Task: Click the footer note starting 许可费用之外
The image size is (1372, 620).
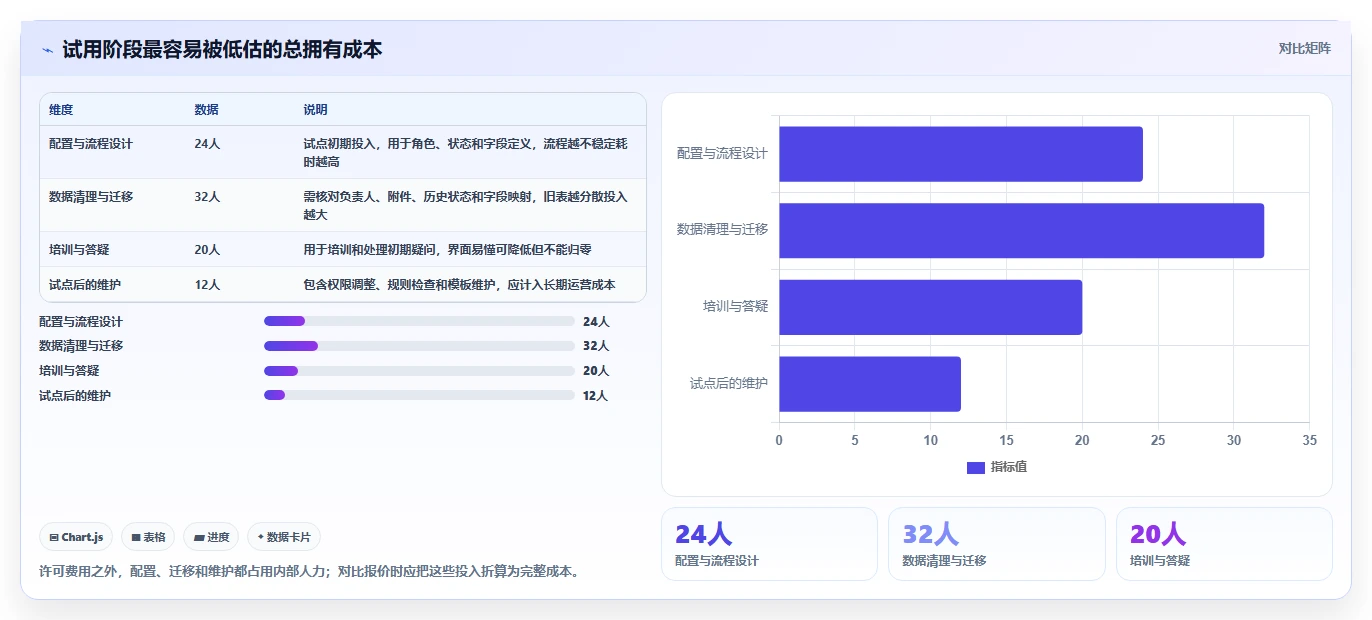Action: (309, 572)
